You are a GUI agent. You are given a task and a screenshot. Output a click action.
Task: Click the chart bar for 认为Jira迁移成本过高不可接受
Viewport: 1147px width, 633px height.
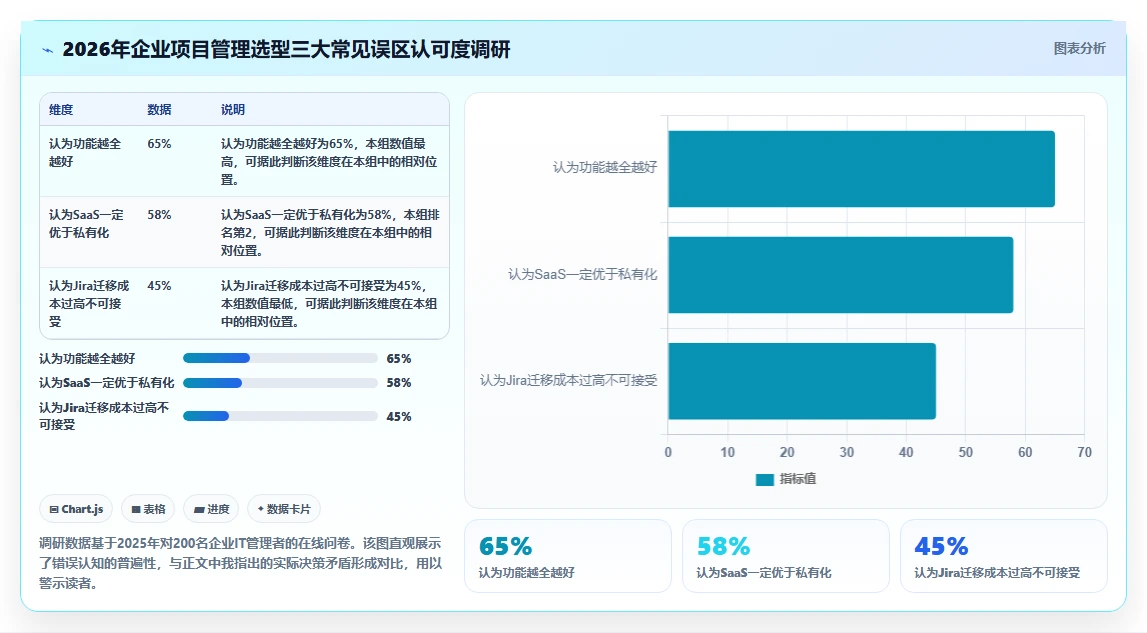[x=802, y=381]
